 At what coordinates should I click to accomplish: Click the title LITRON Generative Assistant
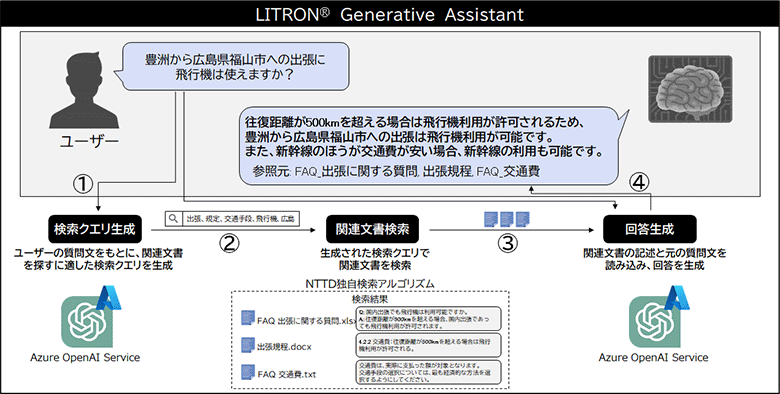390,14
